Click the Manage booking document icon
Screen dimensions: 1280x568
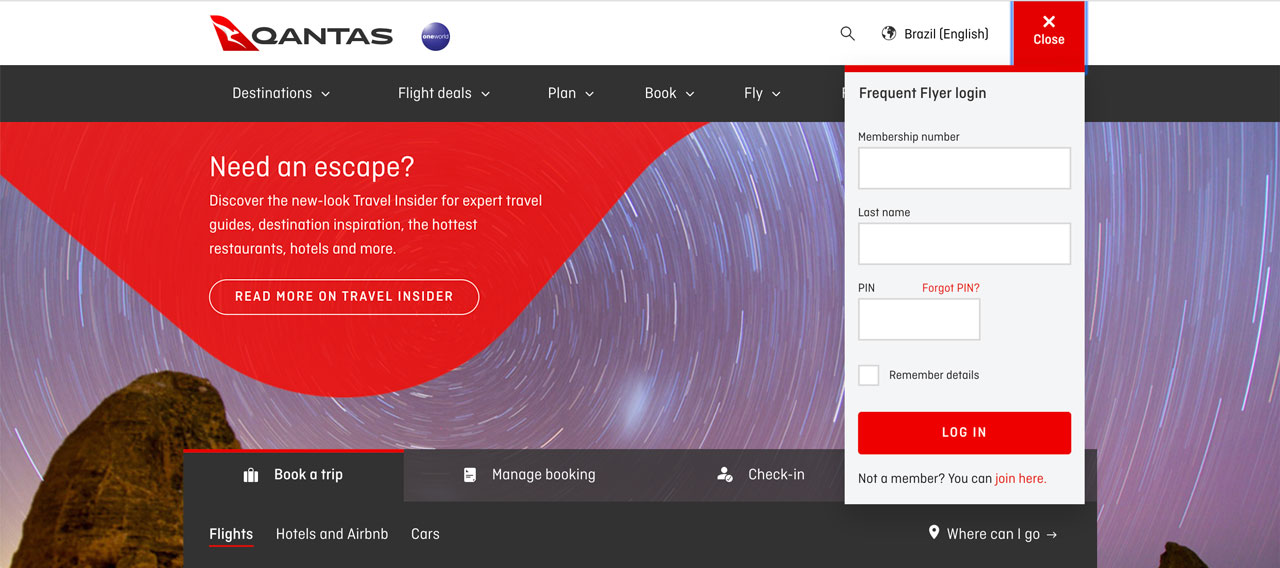pyautogui.click(x=470, y=475)
